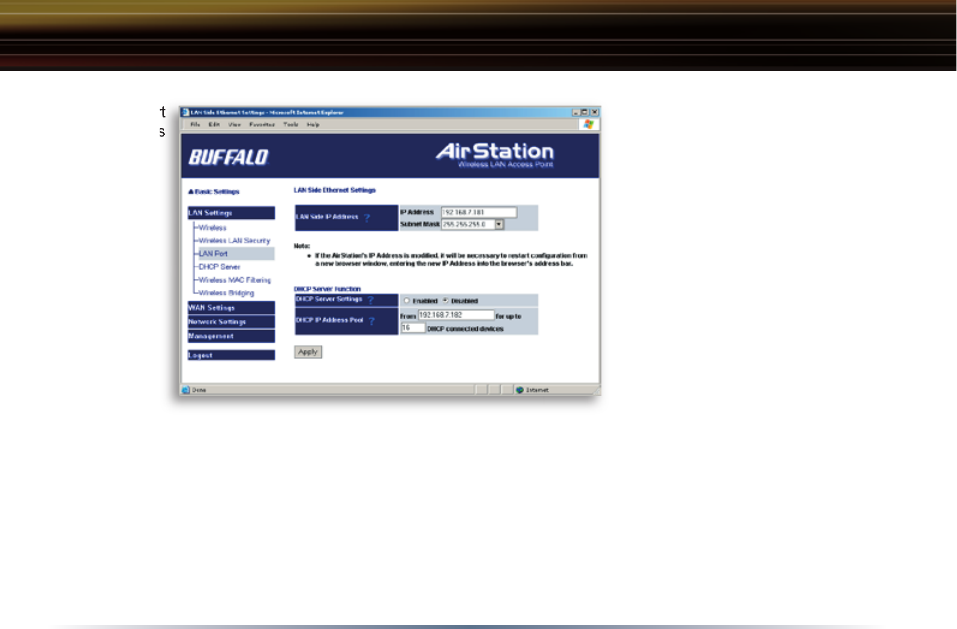Go to Basic Settings link
Viewport: 957px width, 629px height.
(214, 192)
